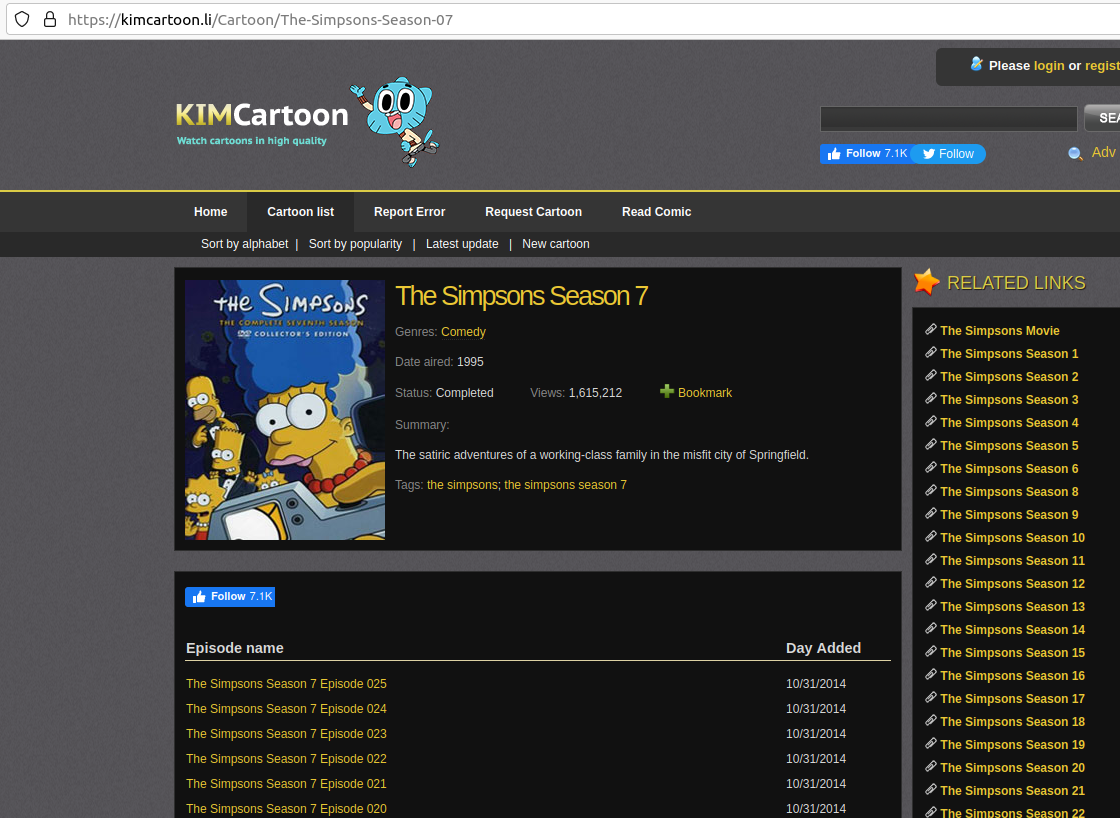Click the header Facebook Follow 7.1K button
Image resolution: width=1120 pixels, height=818 pixels.
coord(865,154)
